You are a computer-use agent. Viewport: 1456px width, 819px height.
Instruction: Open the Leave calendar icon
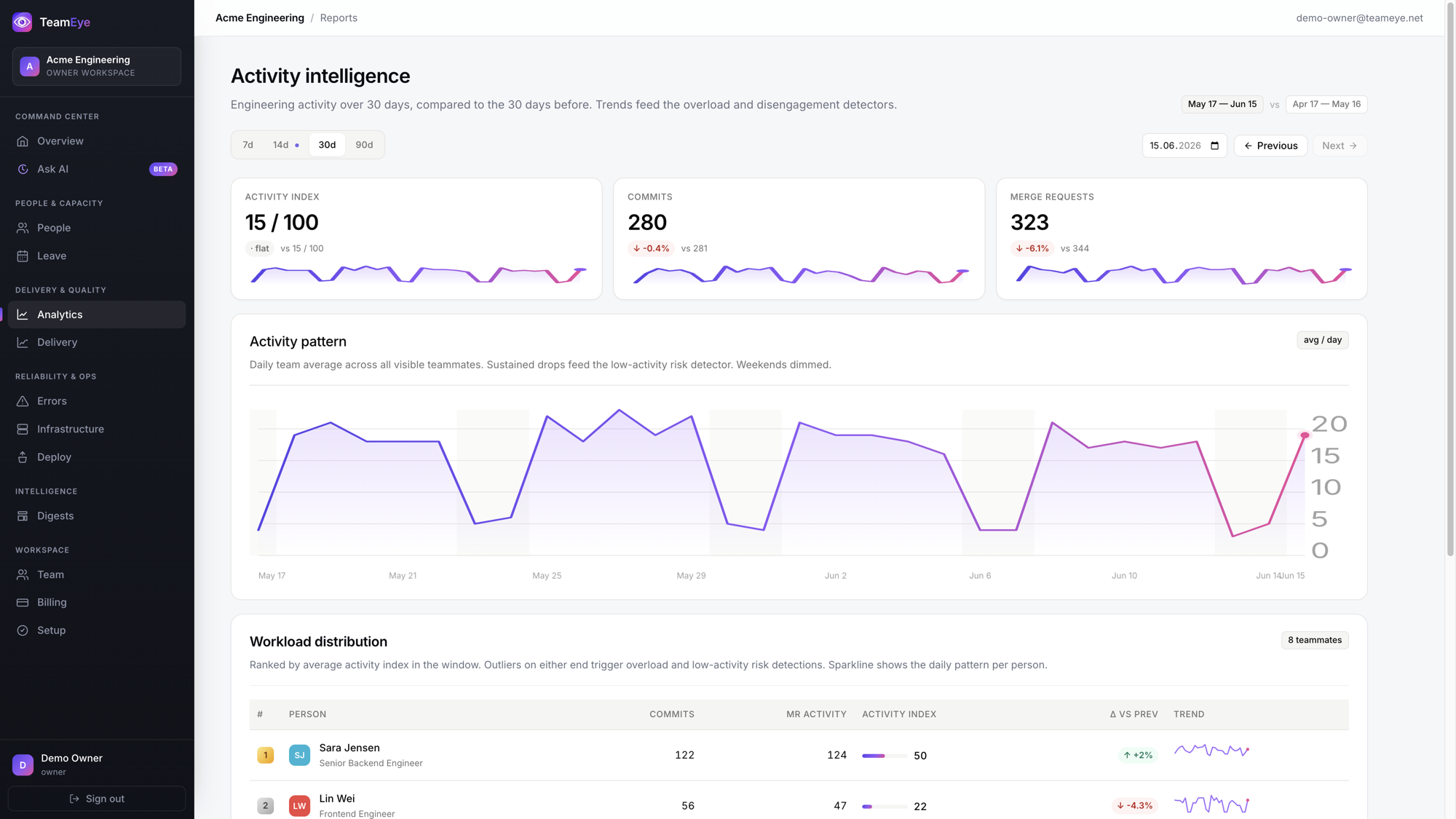point(23,256)
